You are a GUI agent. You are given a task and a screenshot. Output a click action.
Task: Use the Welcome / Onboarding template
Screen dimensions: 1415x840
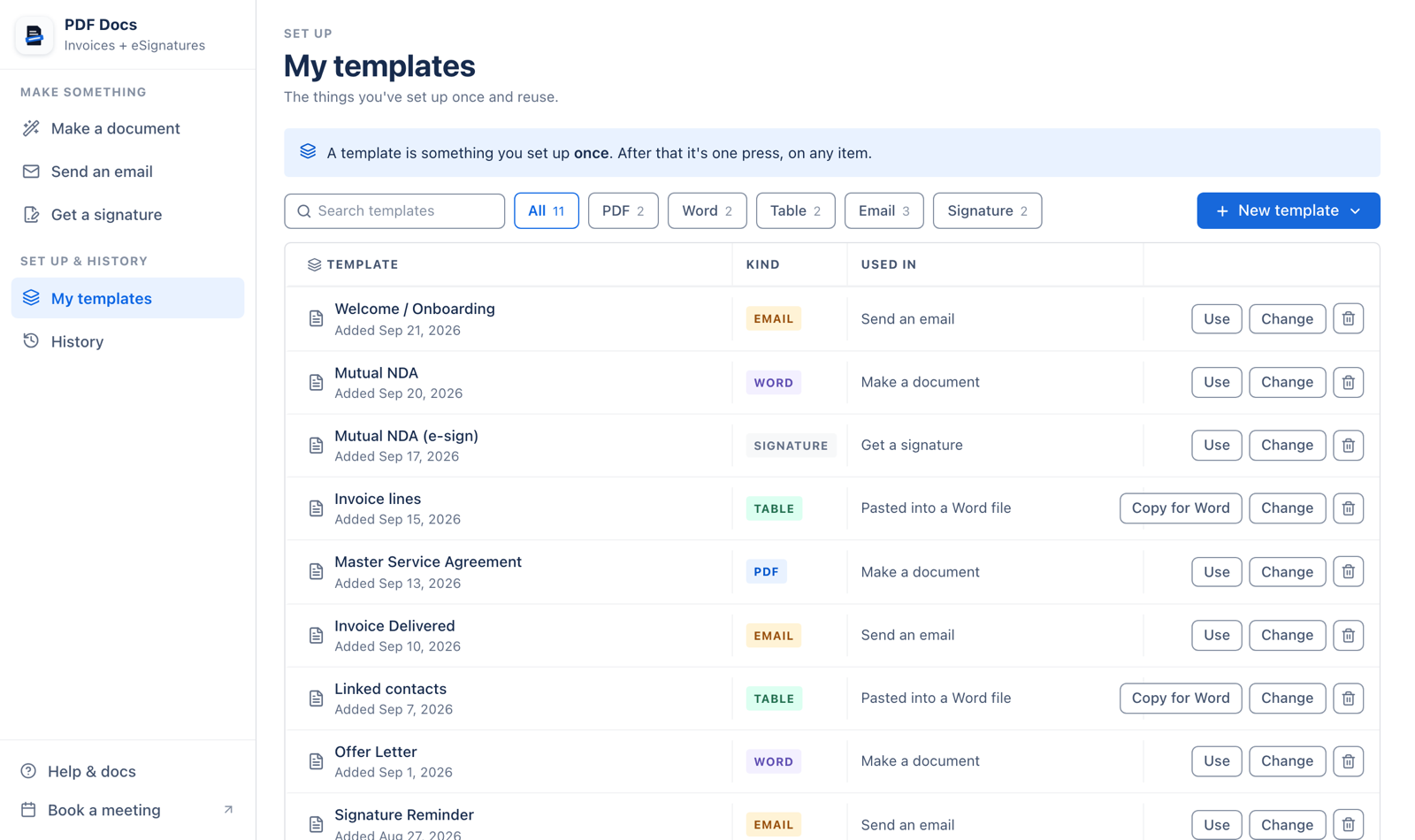[x=1216, y=318]
